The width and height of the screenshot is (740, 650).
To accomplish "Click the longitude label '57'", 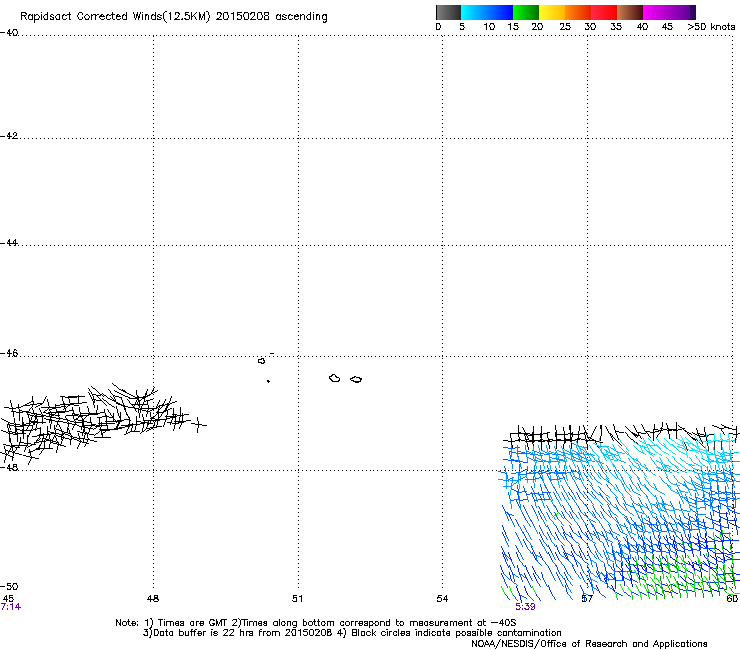I will click(x=587, y=599).
